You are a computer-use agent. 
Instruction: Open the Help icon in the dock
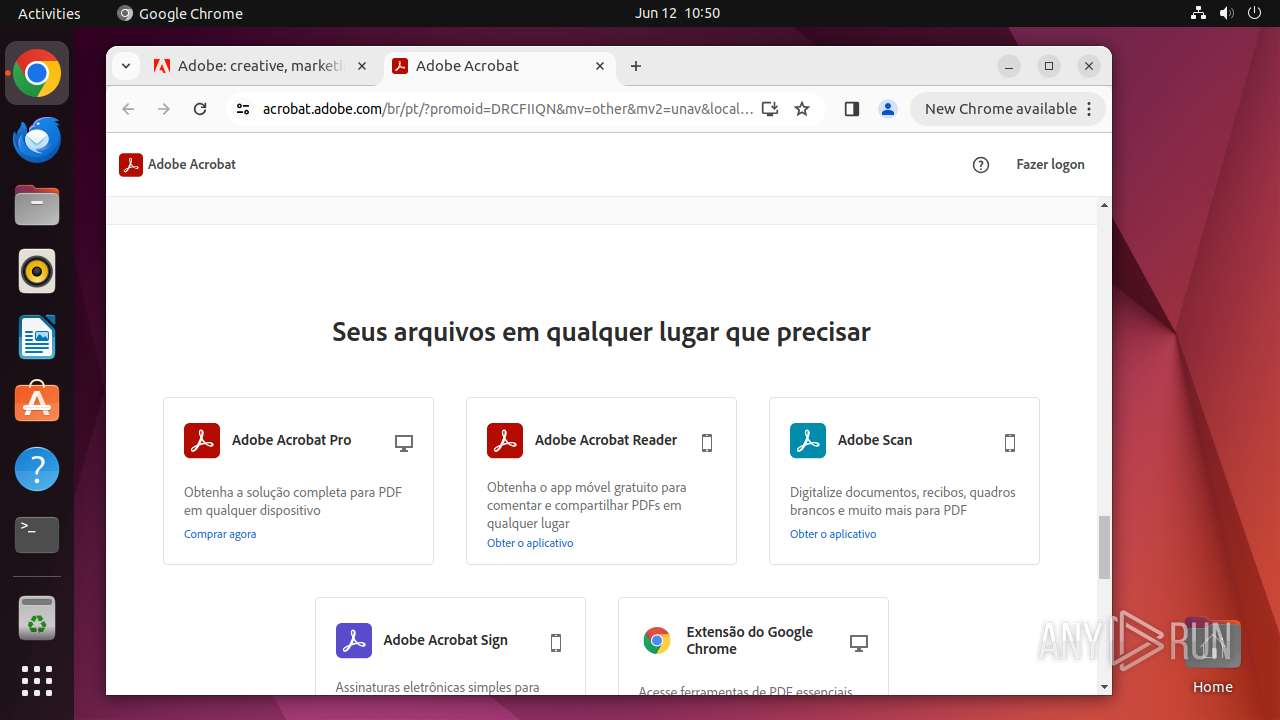[x=37, y=469]
